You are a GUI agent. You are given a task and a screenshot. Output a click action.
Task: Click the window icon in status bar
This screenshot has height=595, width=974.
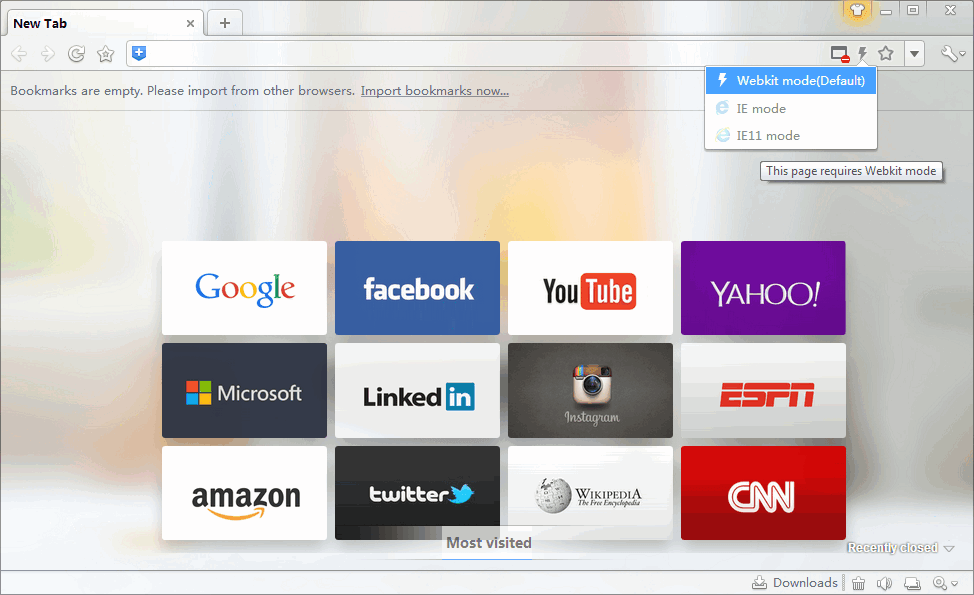[x=912, y=583]
